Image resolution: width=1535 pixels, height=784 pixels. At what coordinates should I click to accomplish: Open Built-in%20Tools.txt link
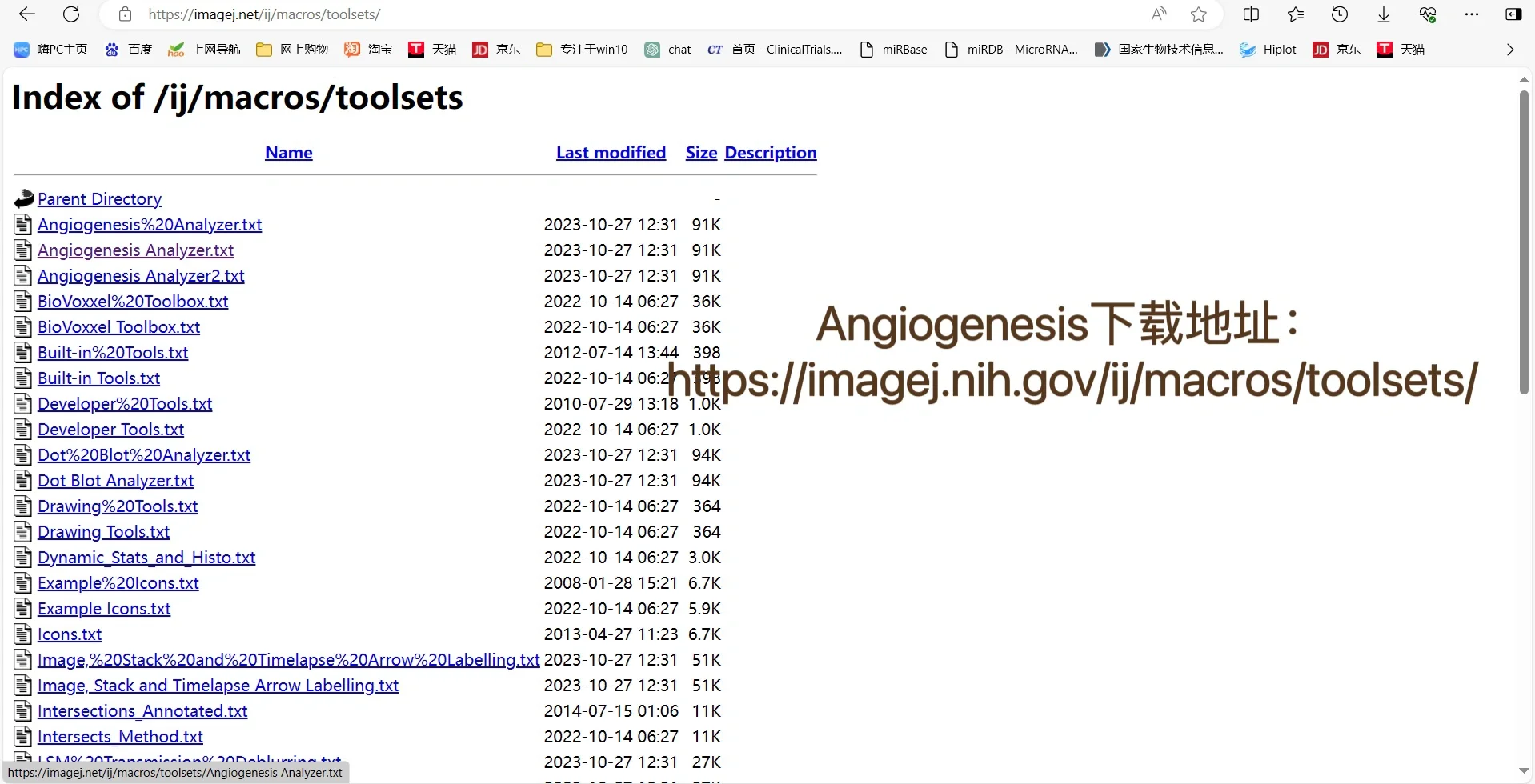[113, 353]
